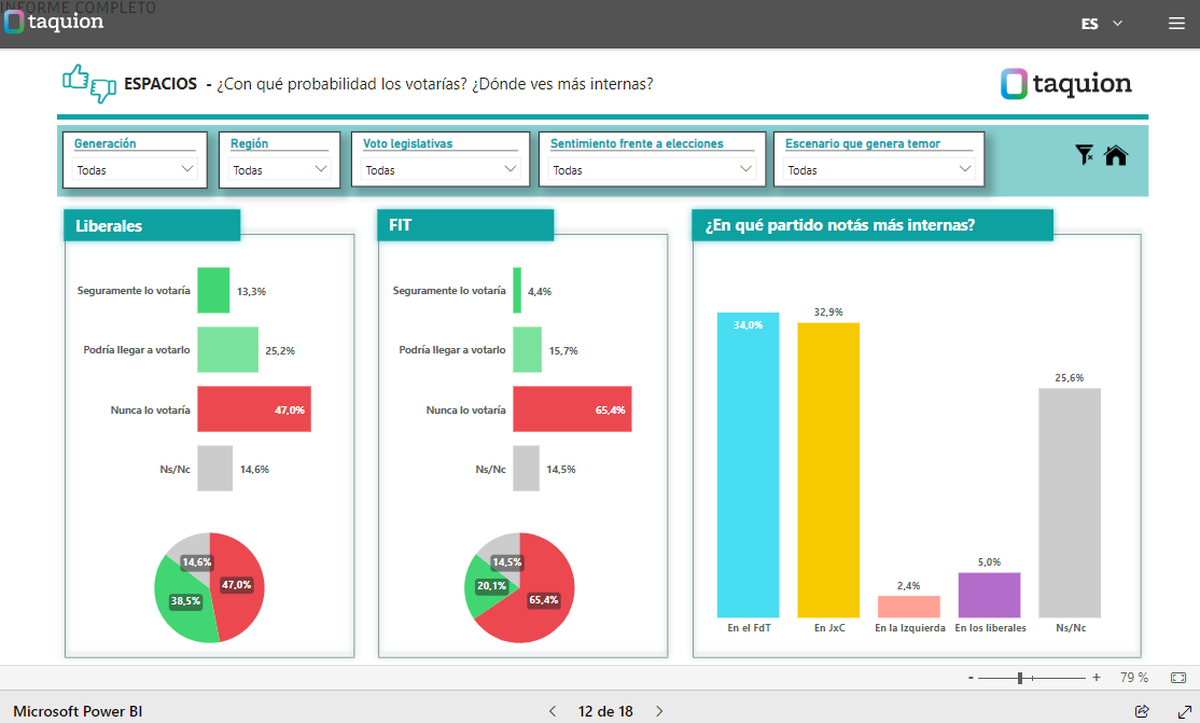Click the thumbs up/down Espacios icon
This screenshot has width=1200, height=723.
tap(89, 84)
